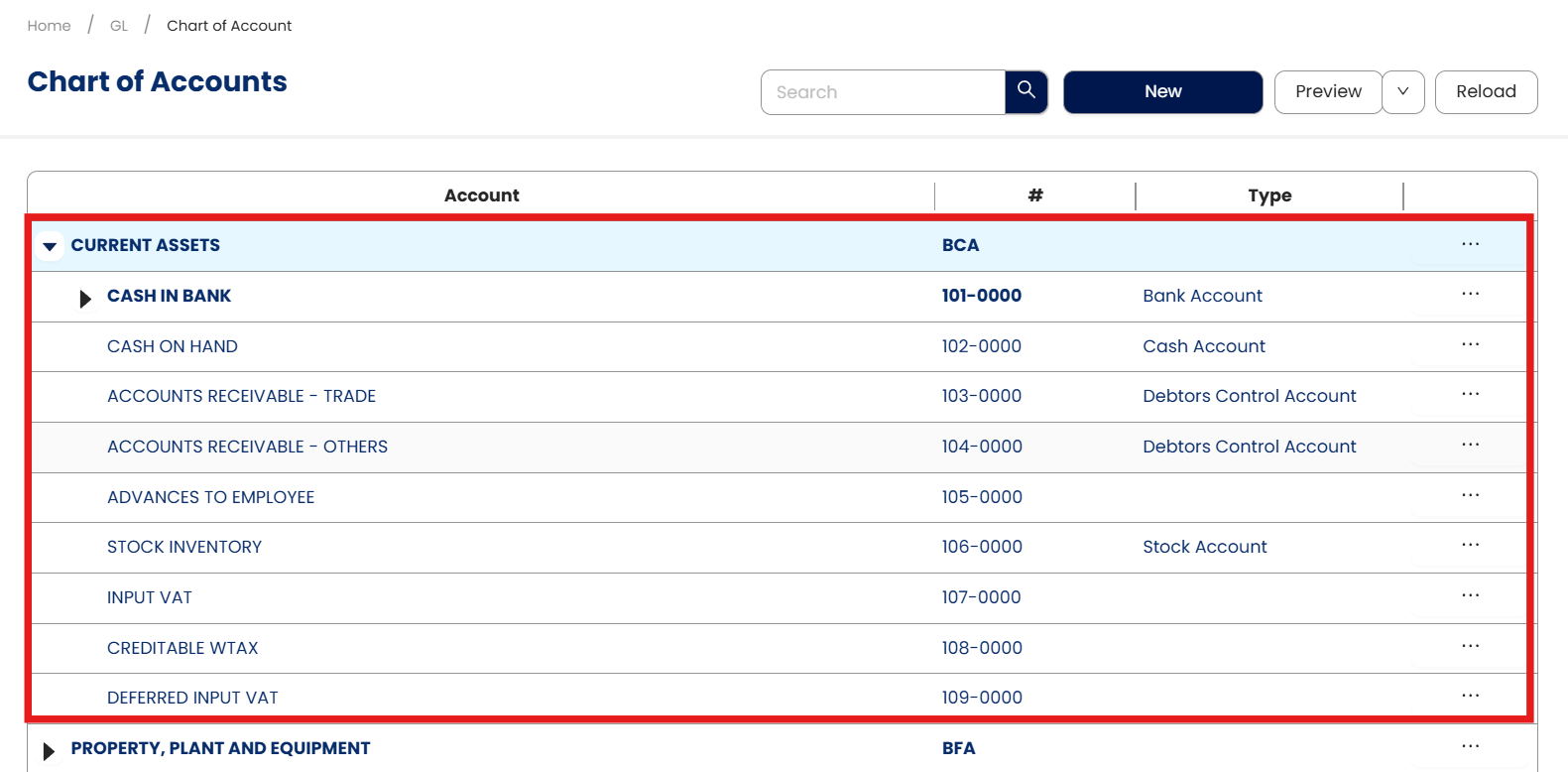The height and width of the screenshot is (772, 1568).
Task: Click the search magnifier icon button
Action: [1026, 91]
